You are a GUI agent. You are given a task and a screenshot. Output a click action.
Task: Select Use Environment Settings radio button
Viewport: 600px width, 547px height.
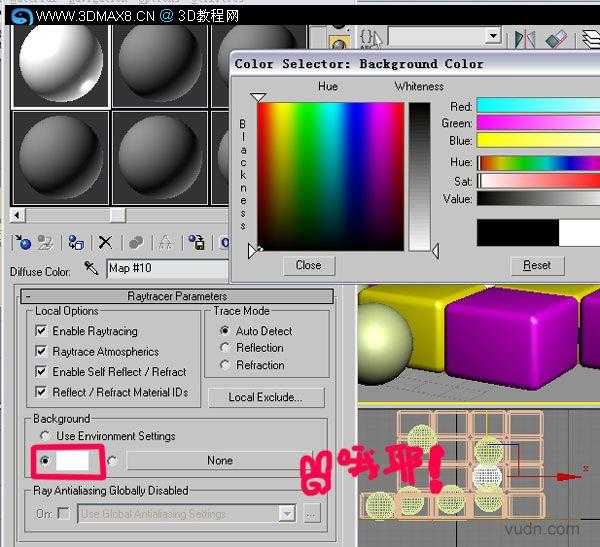[x=45, y=436]
